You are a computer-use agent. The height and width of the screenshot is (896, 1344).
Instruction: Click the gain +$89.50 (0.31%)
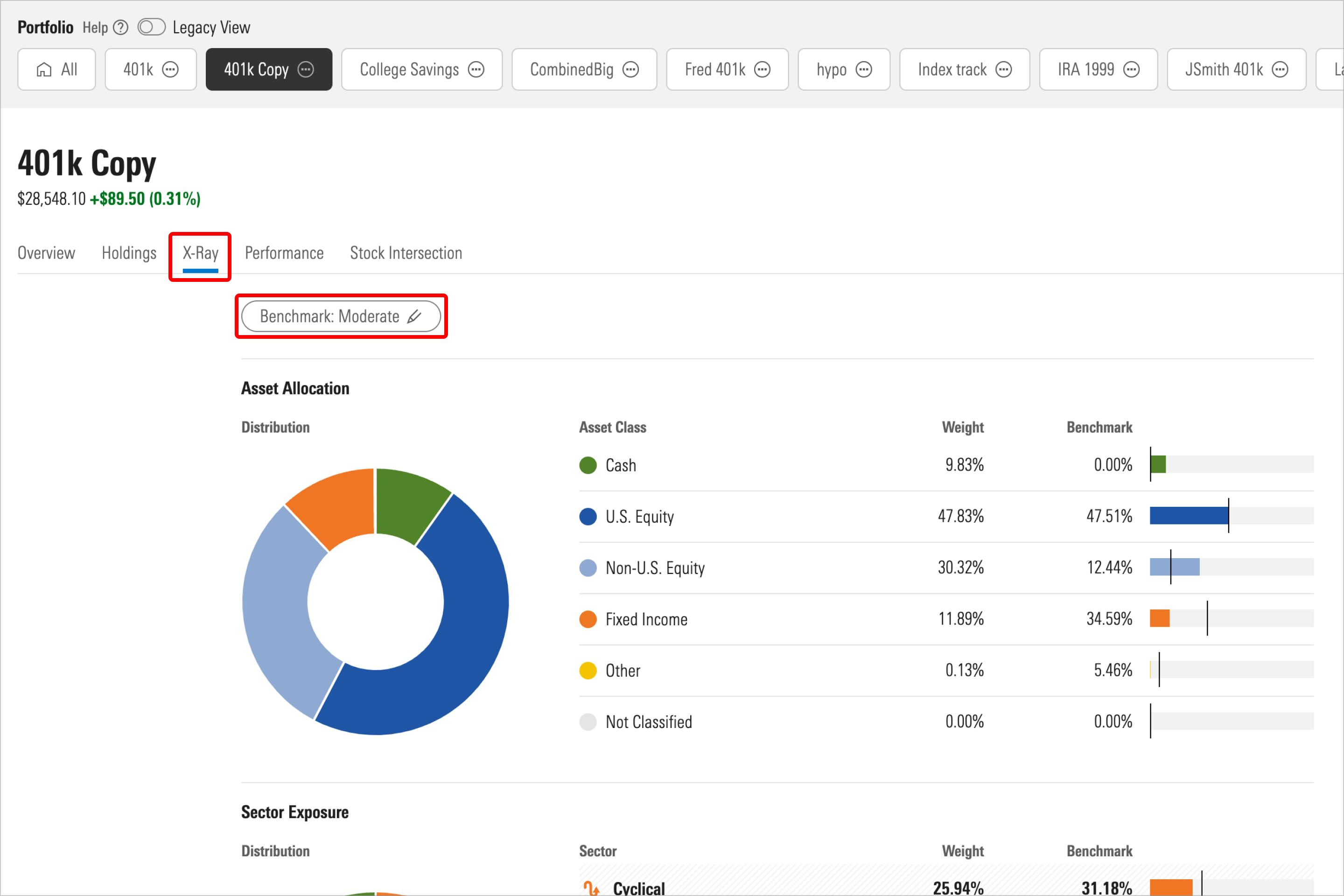pos(145,199)
